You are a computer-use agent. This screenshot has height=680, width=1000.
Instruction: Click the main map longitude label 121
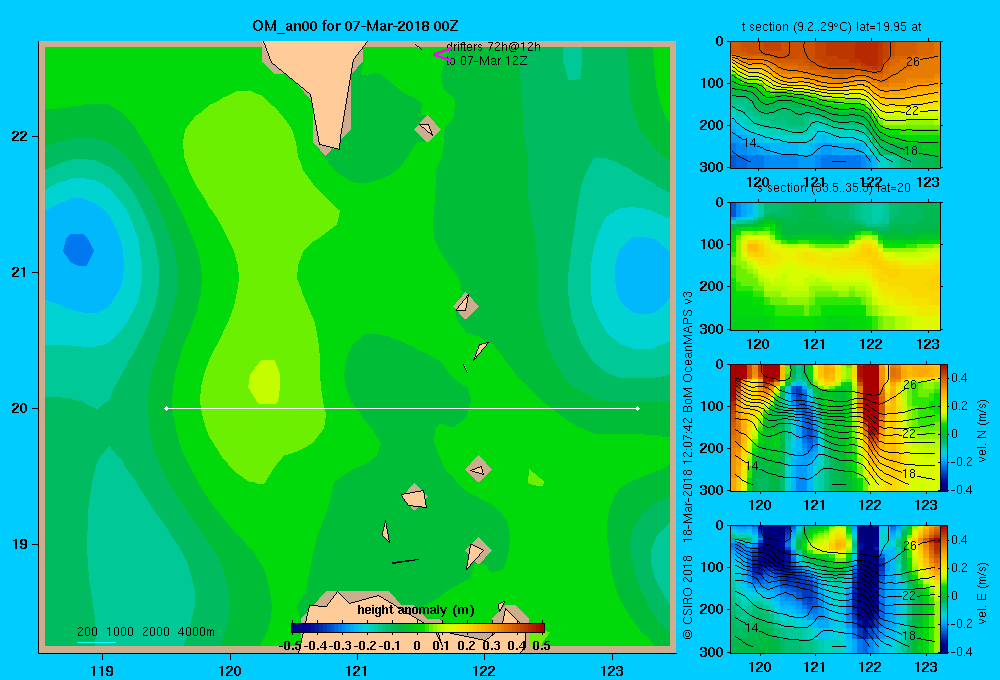357,670
